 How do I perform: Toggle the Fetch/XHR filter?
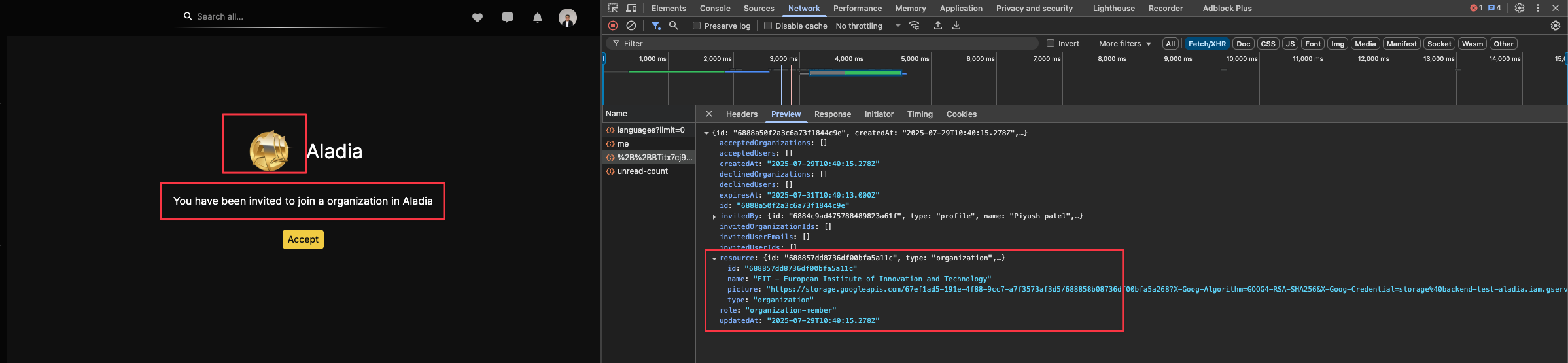click(1207, 44)
